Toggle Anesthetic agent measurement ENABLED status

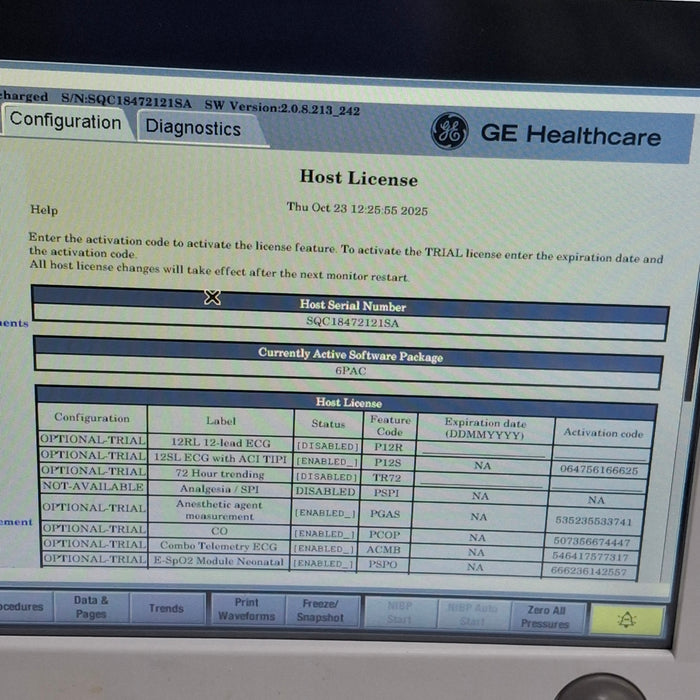coord(325,513)
